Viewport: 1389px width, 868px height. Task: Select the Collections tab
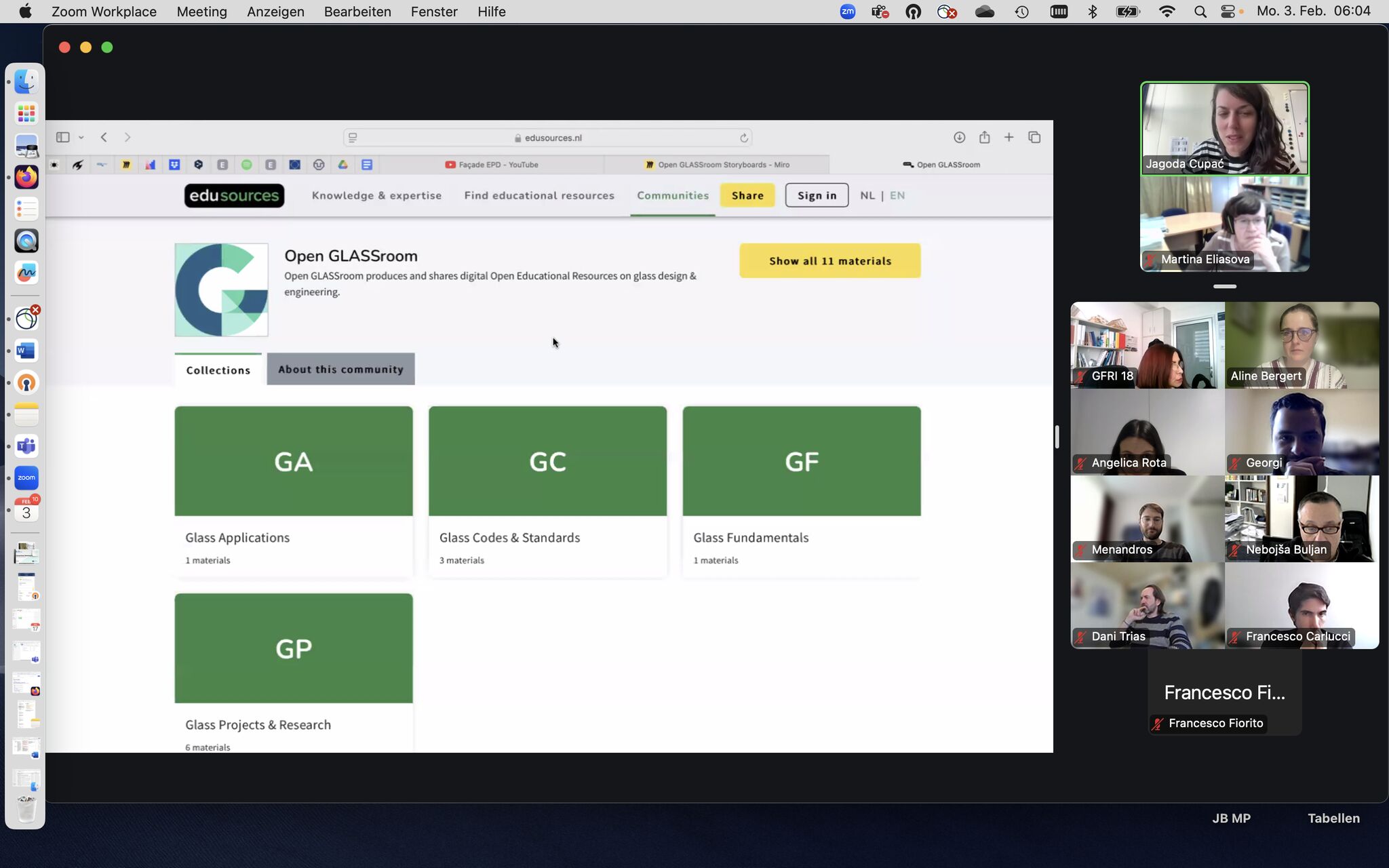[x=218, y=370]
